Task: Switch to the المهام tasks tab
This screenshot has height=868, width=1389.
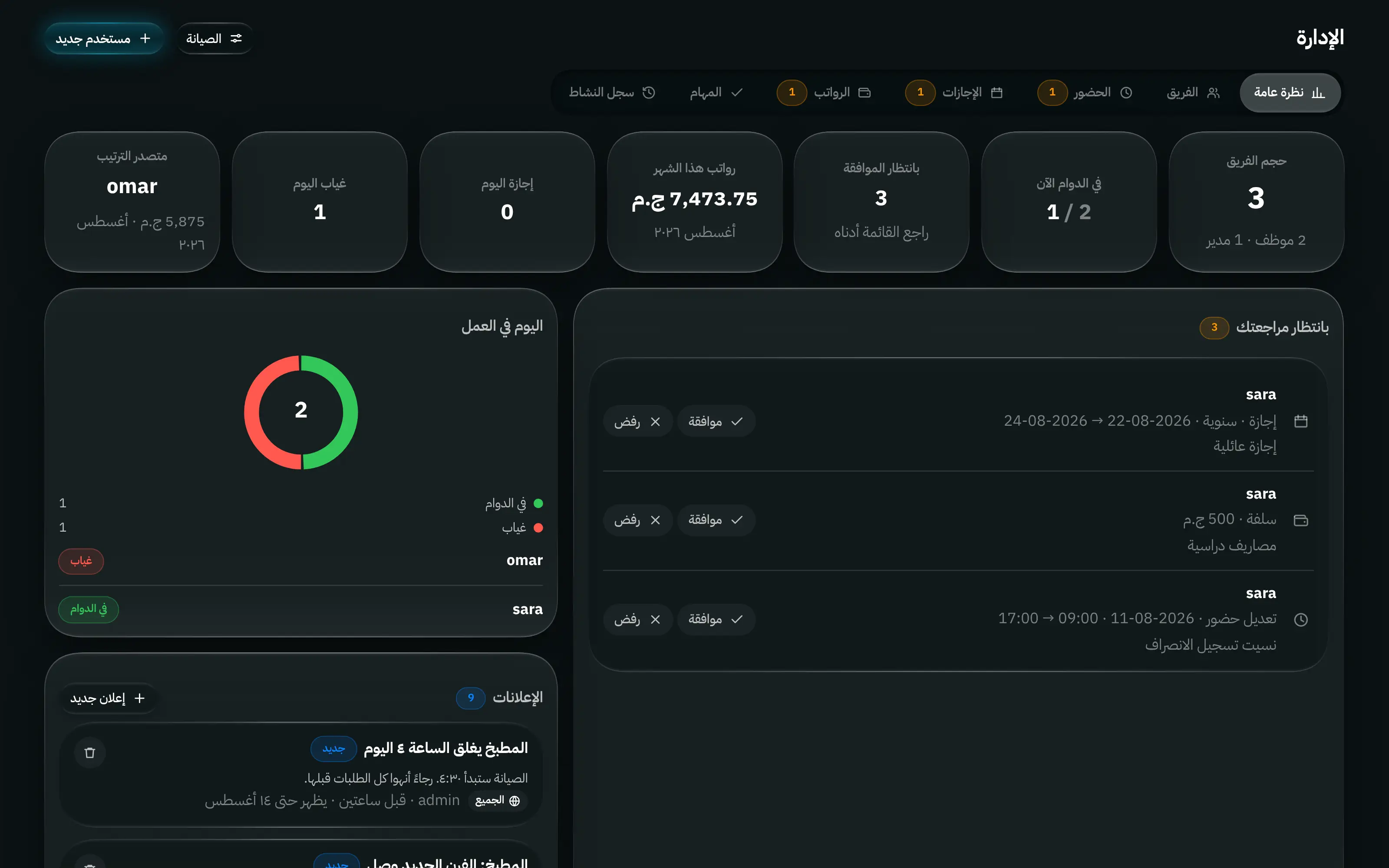Action: point(716,92)
